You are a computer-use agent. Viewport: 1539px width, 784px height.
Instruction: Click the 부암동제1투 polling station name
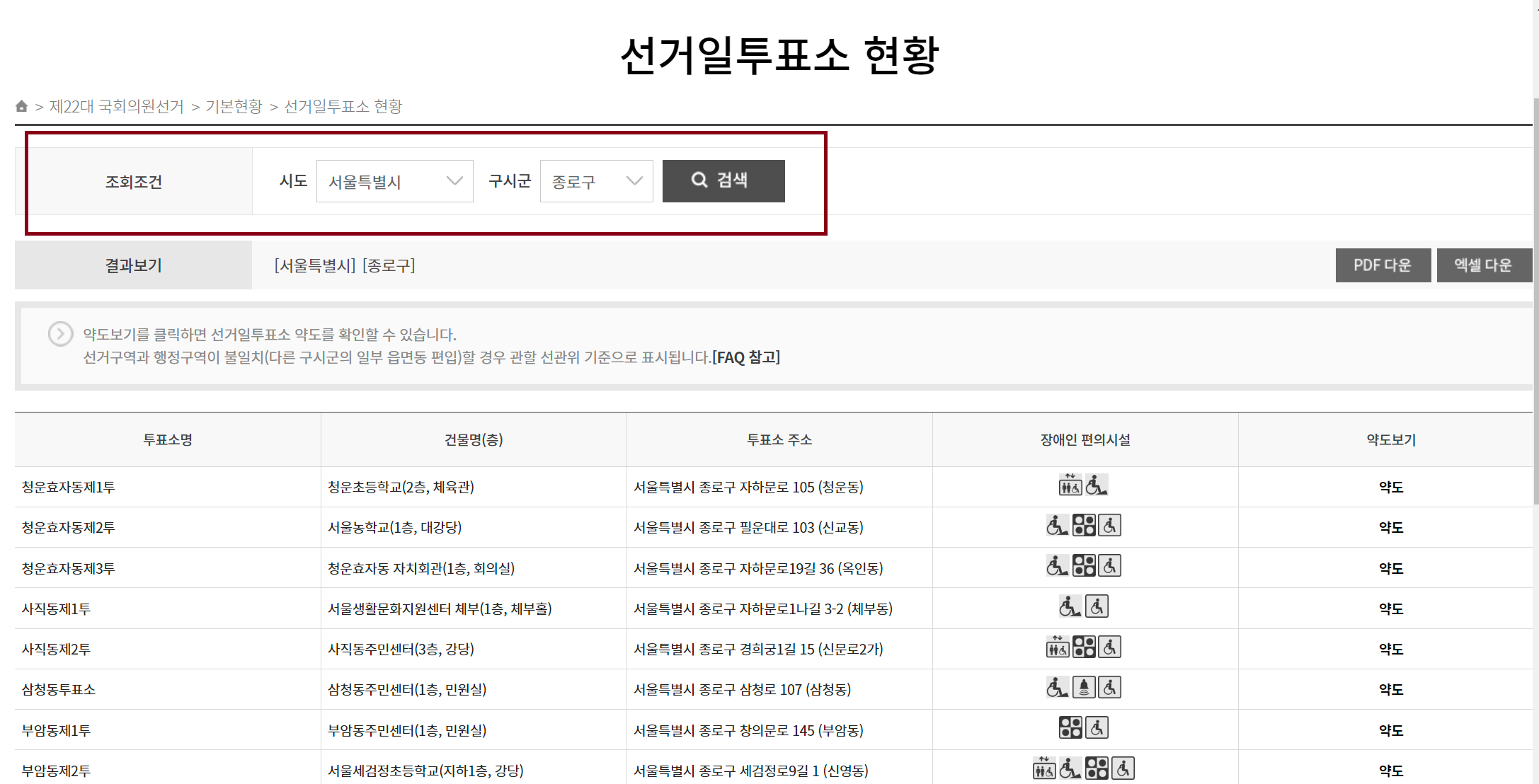click(x=56, y=730)
